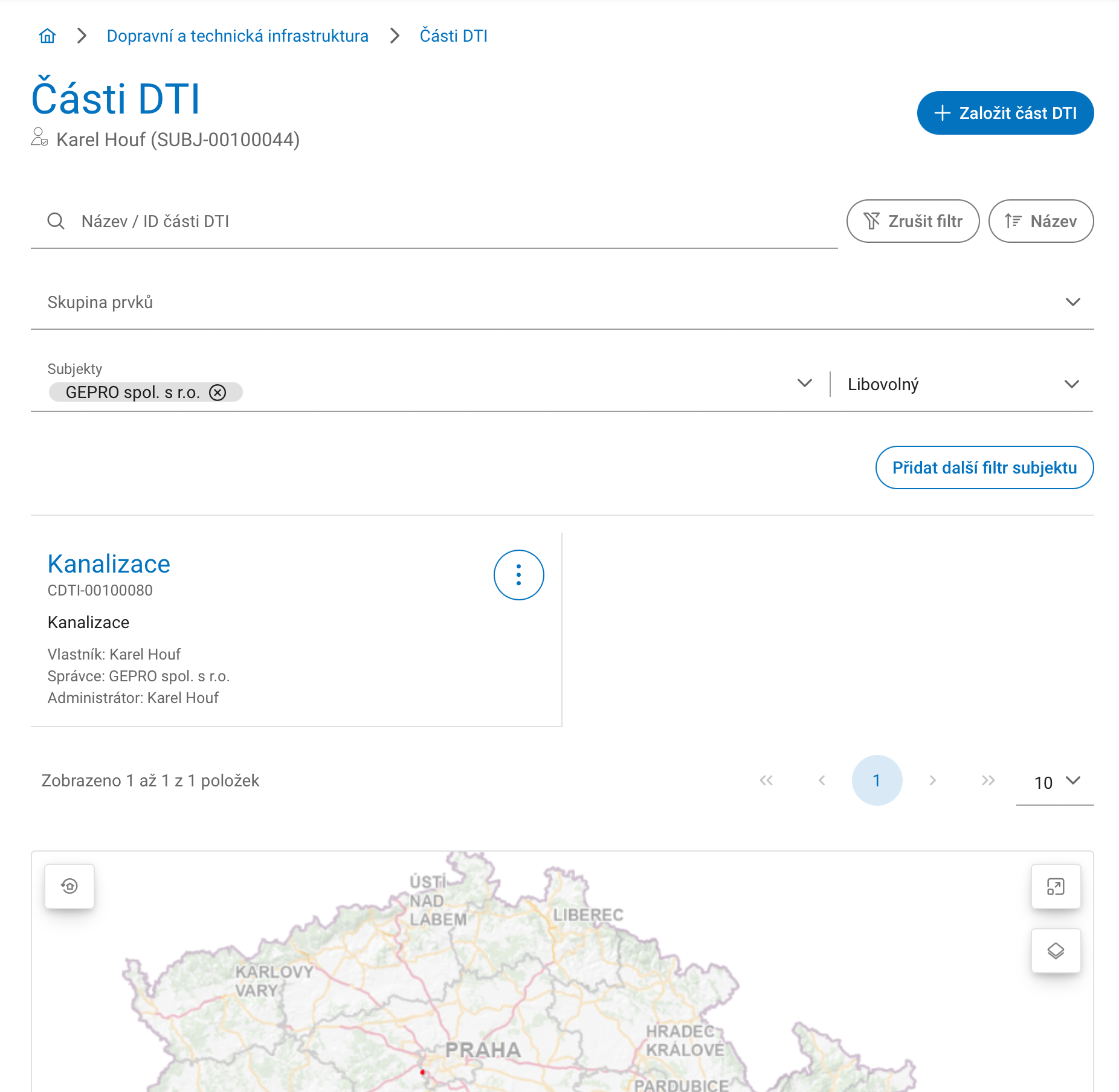1119x1092 pixels.
Task: Click the Subjekty field label
Action: click(x=75, y=369)
